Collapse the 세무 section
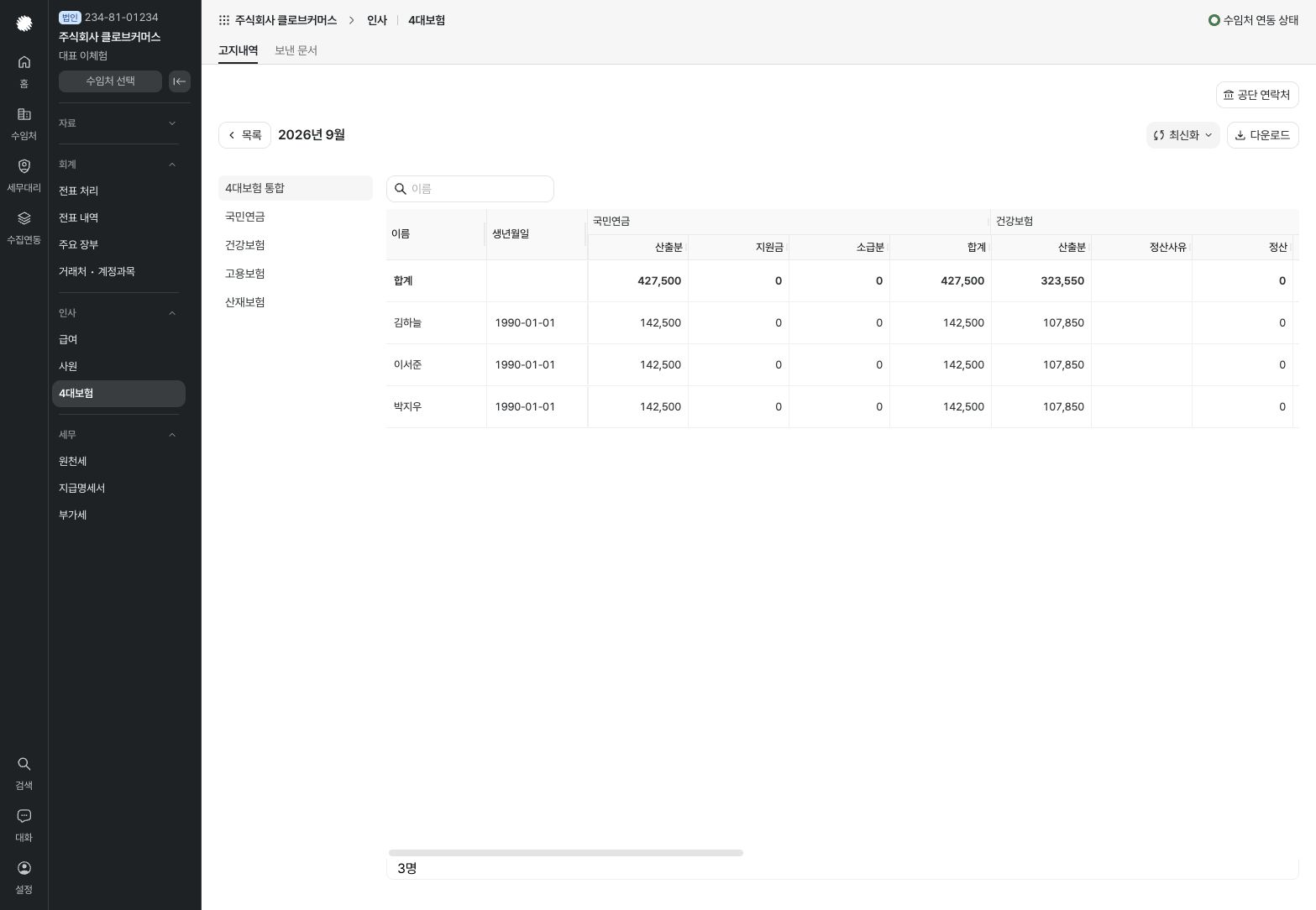The image size is (1316, 910). (118, 435)
